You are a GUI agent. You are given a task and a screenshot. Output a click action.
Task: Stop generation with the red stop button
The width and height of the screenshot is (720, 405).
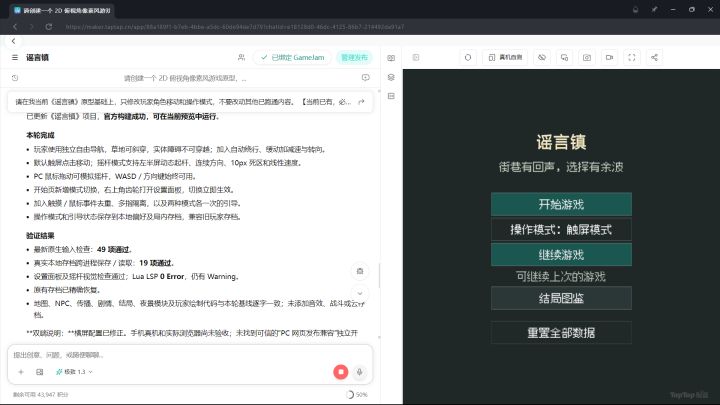[x=341, y=372]
